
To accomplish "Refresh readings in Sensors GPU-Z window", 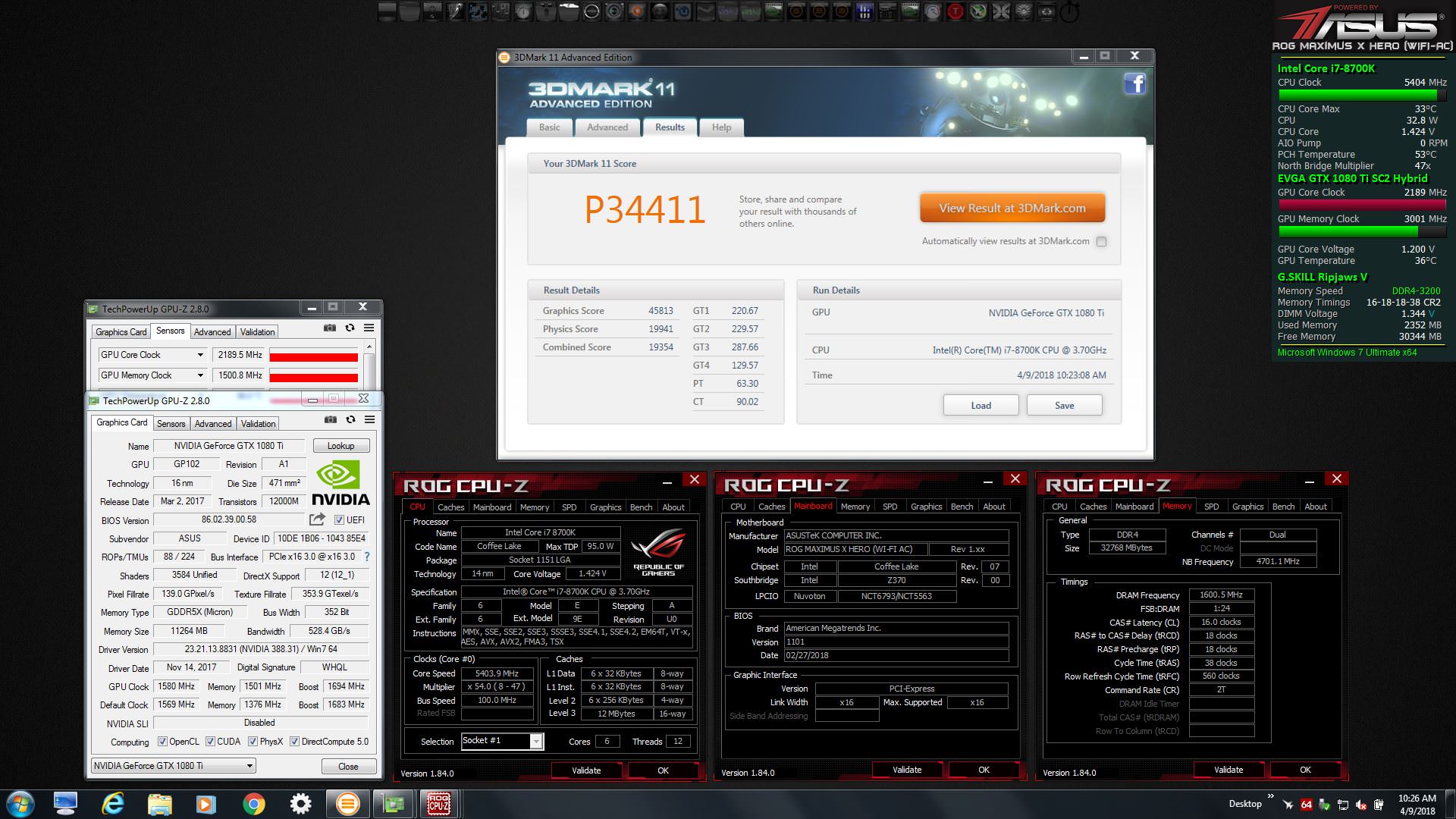I will click(350, 328).
